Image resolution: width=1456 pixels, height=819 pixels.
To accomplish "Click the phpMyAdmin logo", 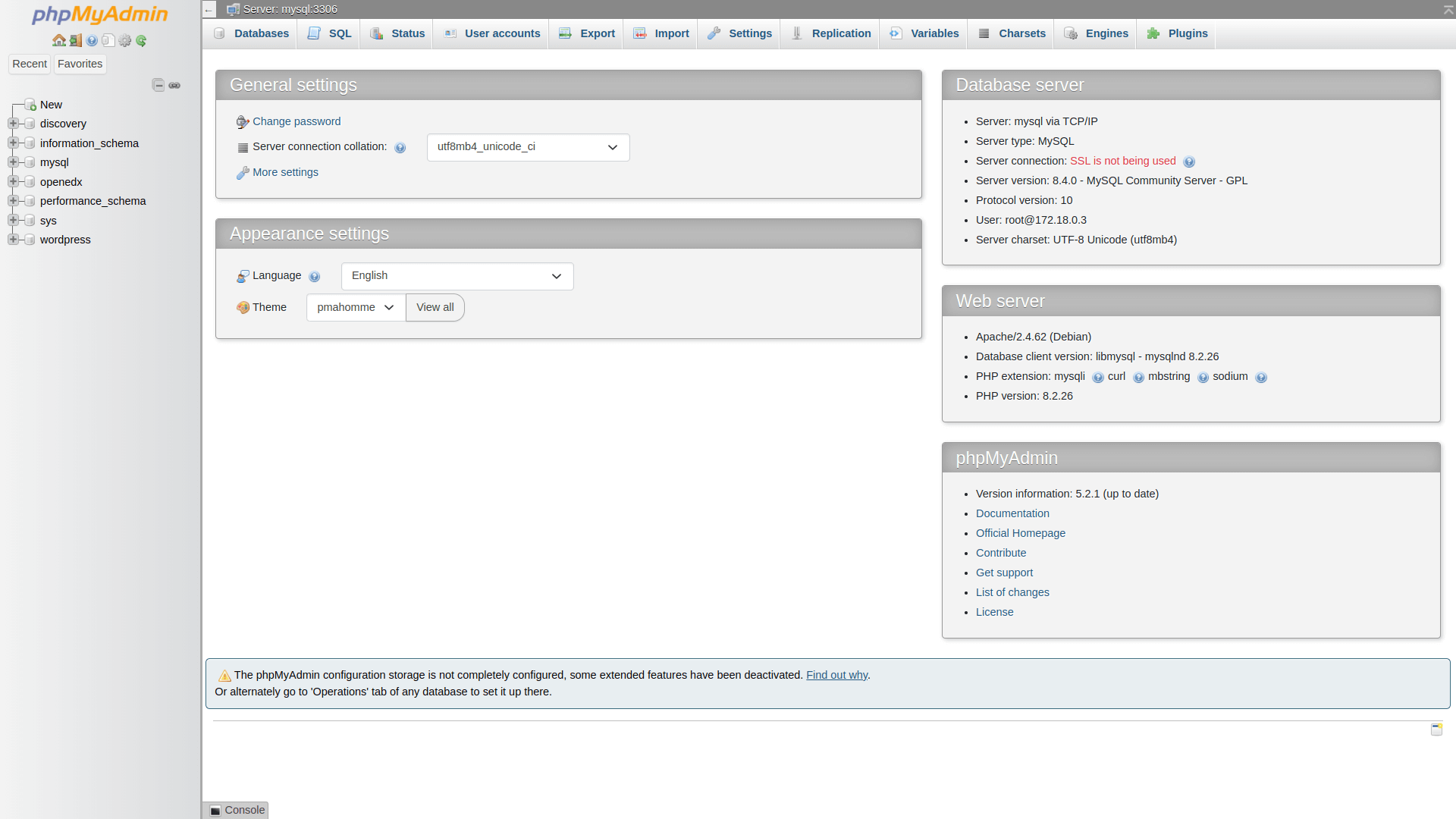I will point(100,14).
